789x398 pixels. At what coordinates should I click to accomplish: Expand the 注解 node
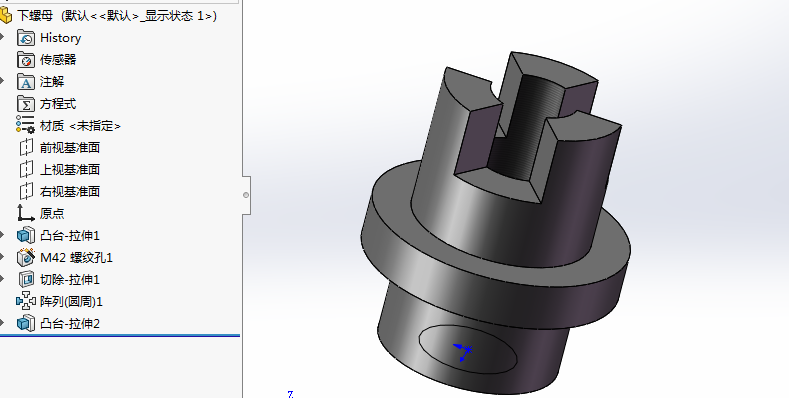[2, 81]
